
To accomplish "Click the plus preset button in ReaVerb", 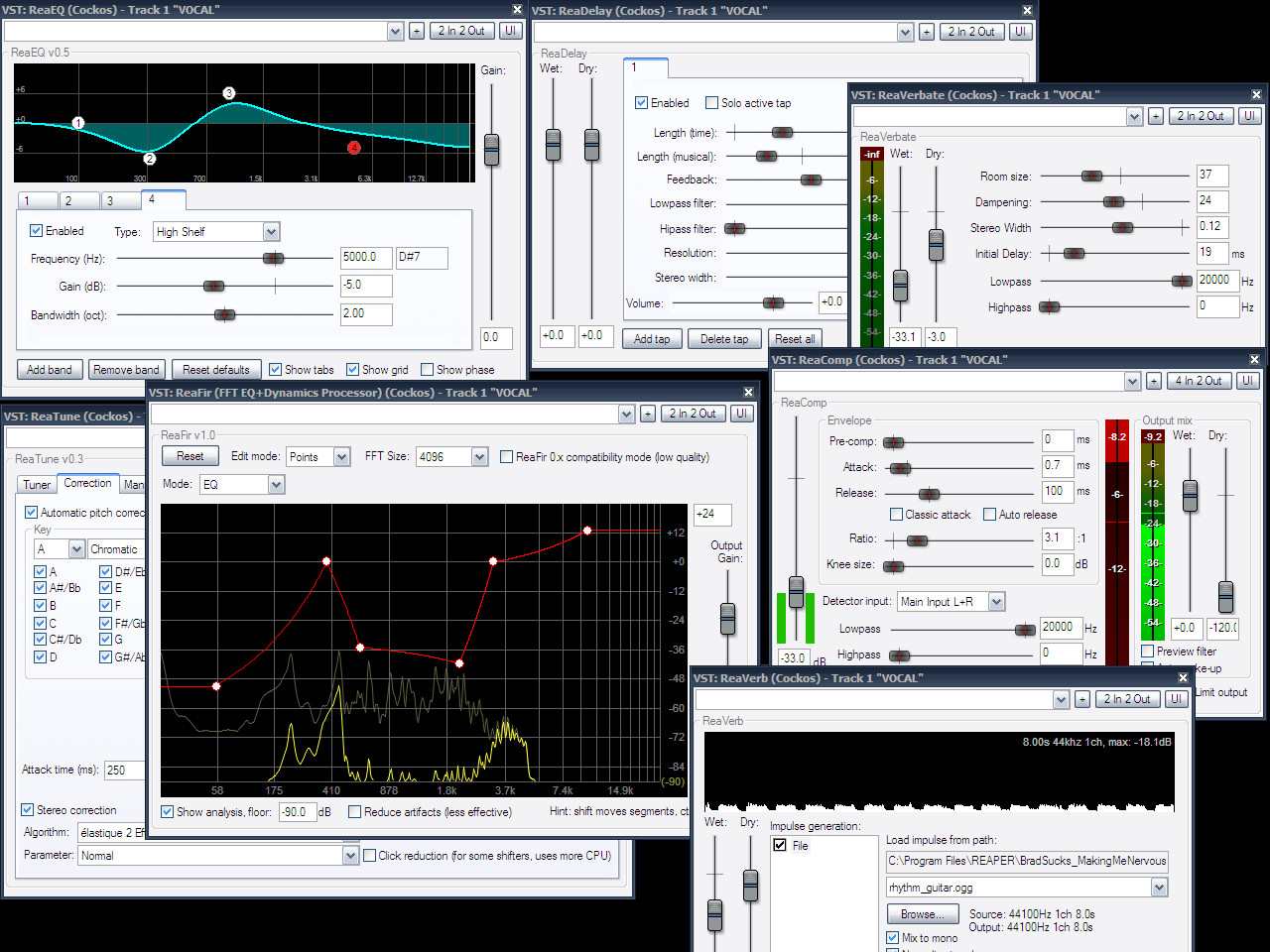I will [1082, 699].
